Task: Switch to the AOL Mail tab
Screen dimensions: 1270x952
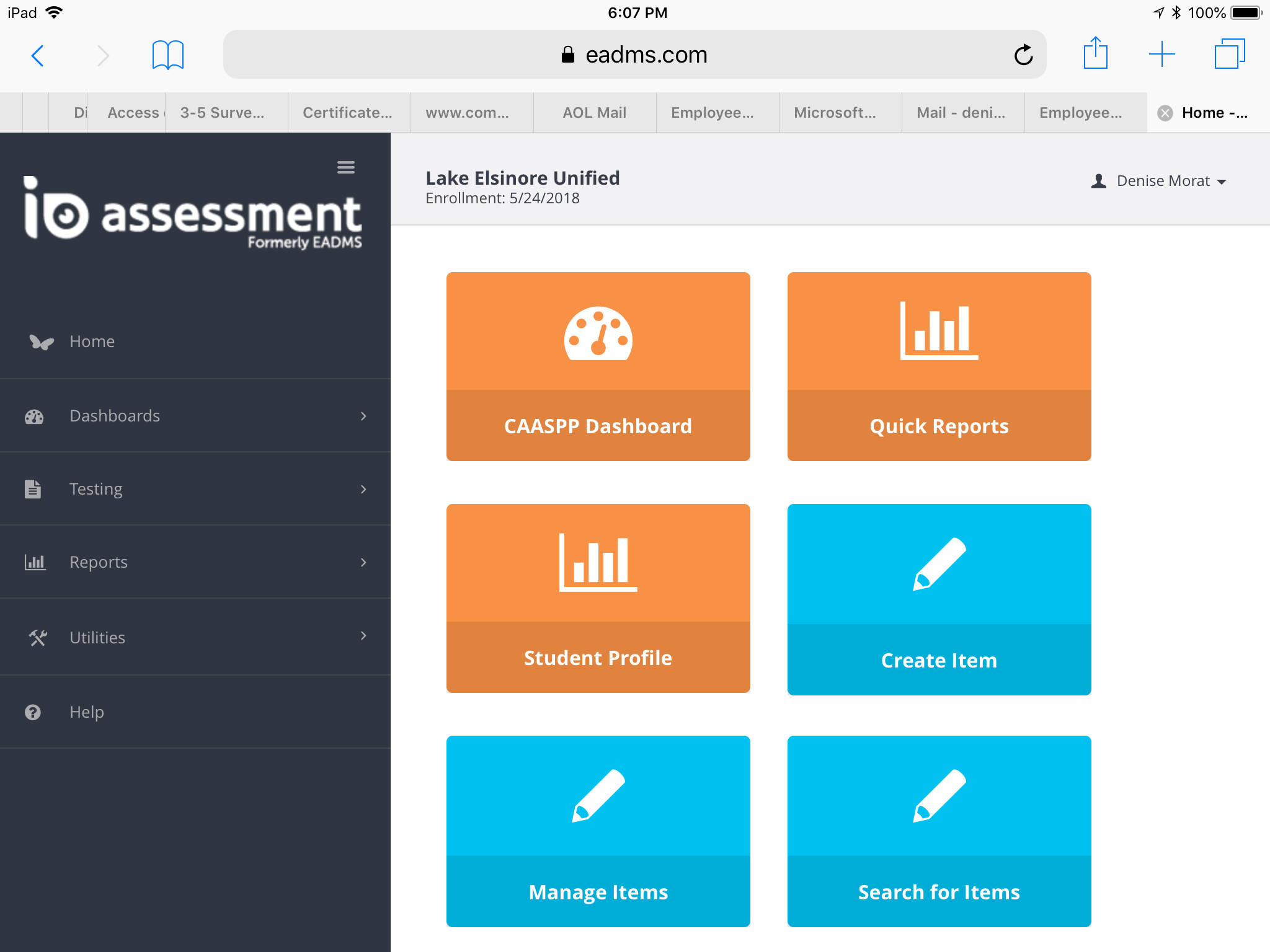Action: coord(594,113)
